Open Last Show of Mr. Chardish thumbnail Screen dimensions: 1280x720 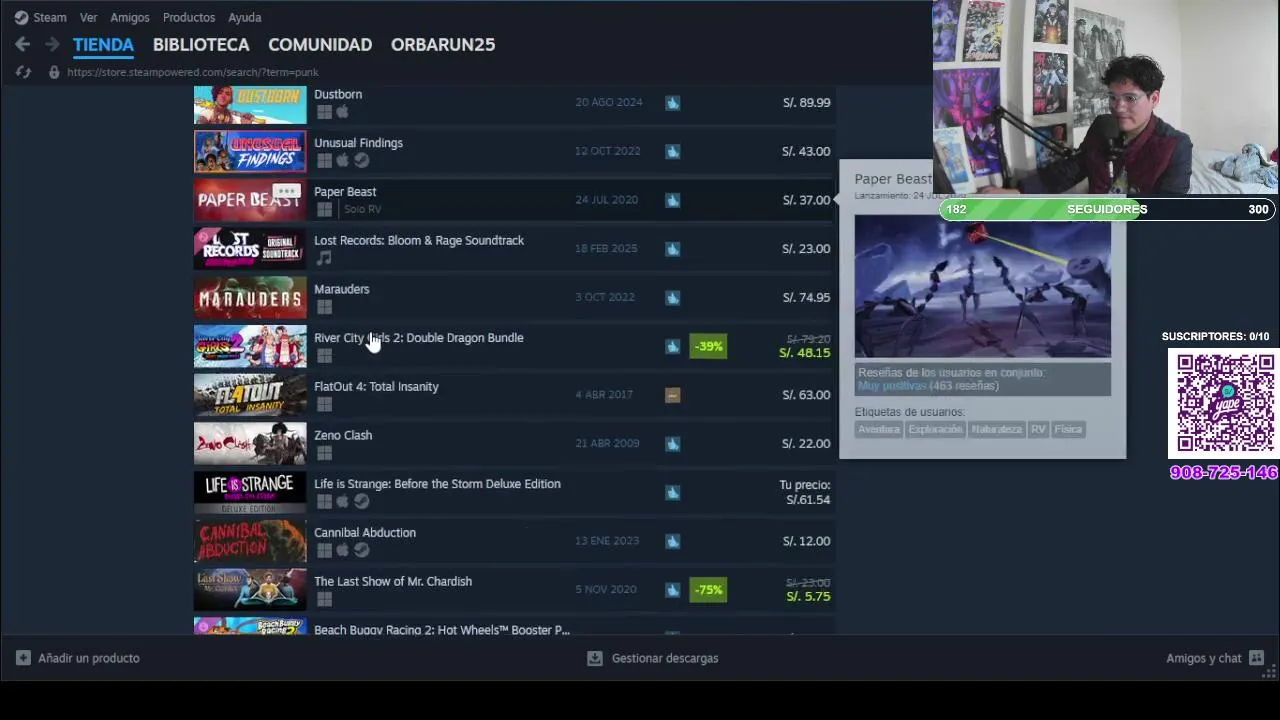pos(250,589)
